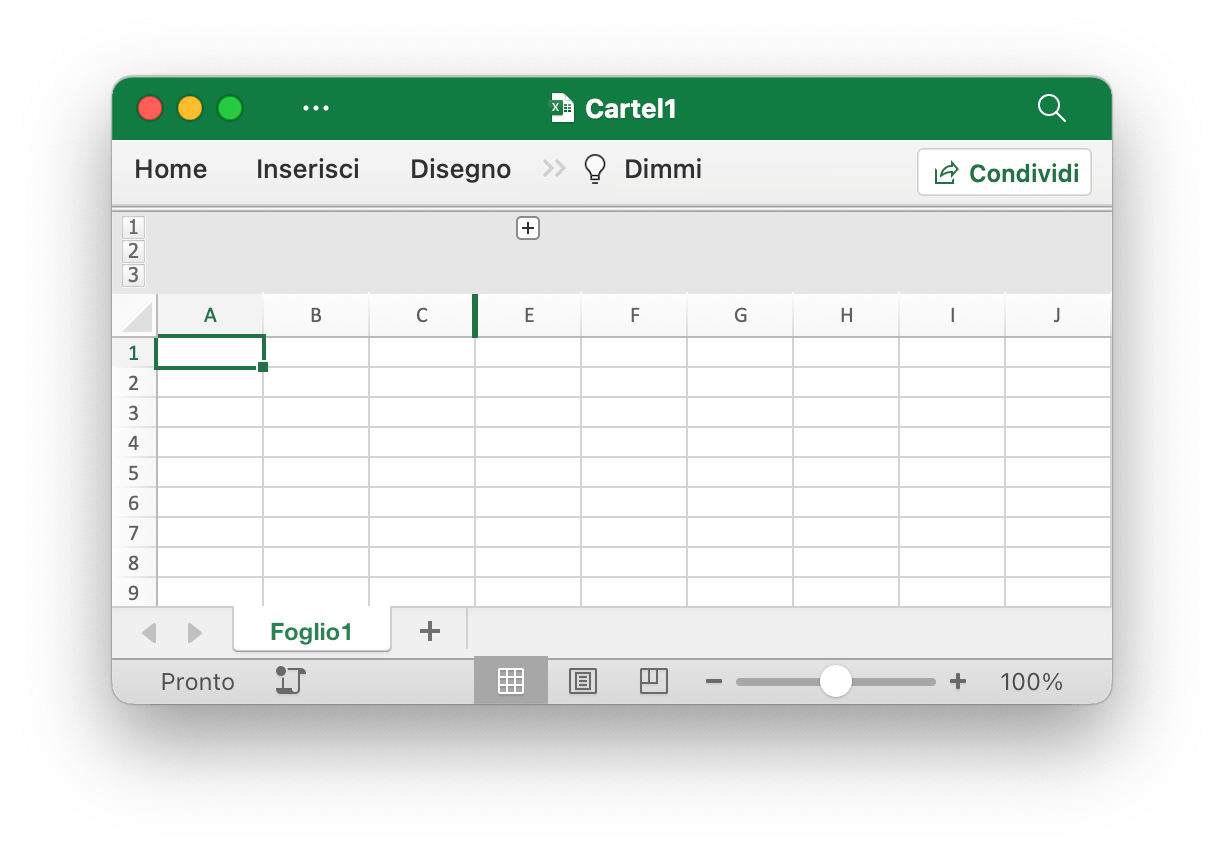Select row 1 header
1224x852 pixels.
point(134,352)
